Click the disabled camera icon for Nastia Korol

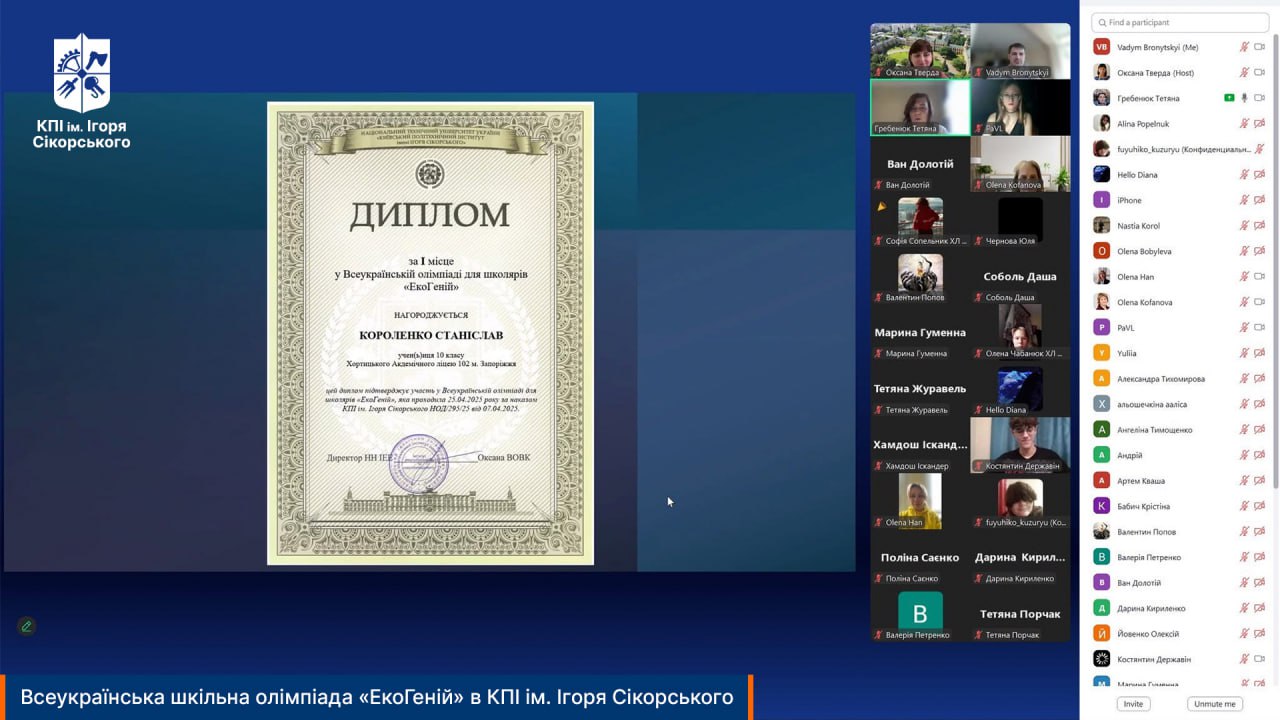click(1260, 226)
